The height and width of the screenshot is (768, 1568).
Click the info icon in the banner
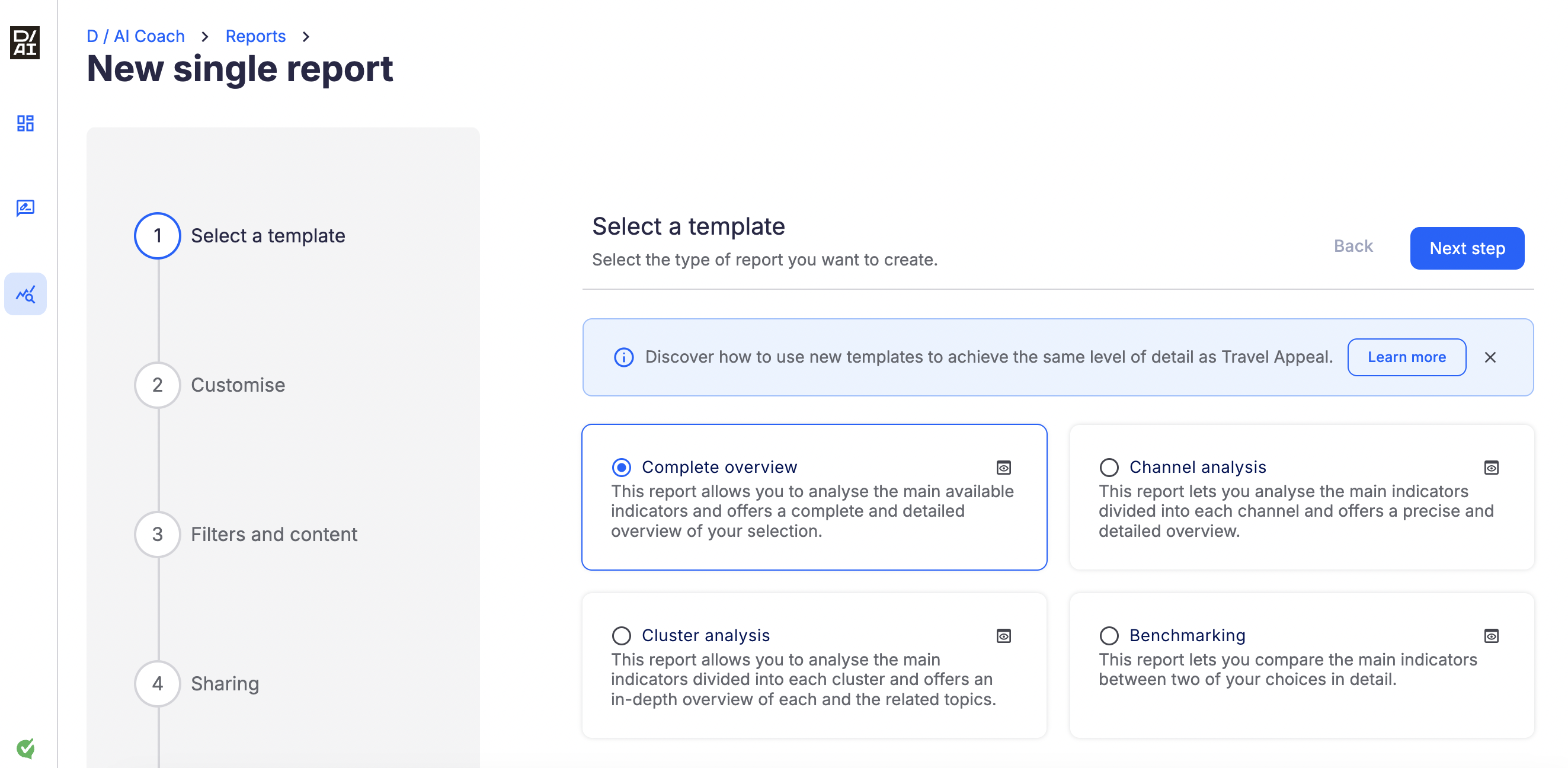(623, 357)
